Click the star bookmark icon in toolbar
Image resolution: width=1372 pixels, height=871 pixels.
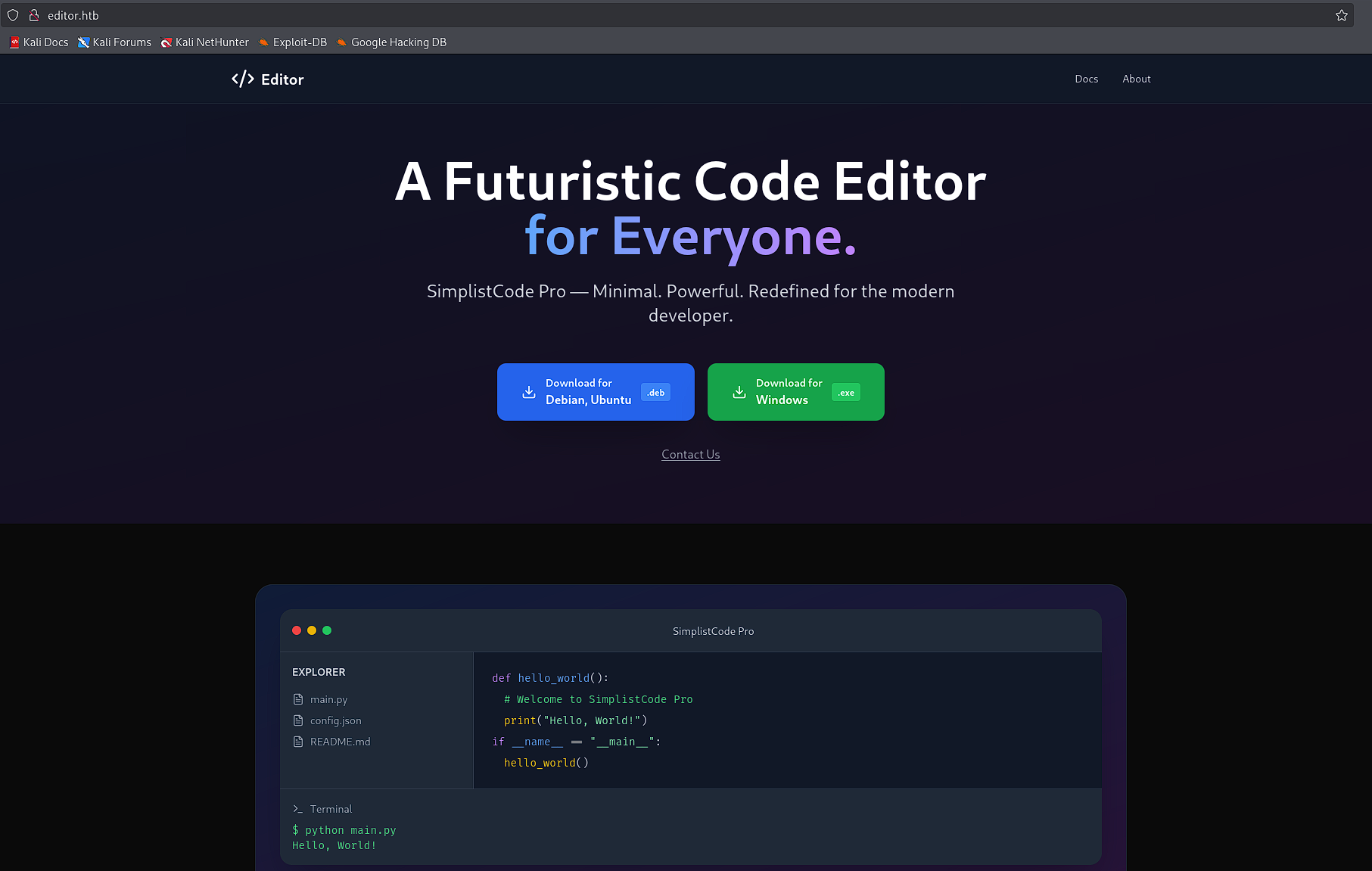pyautogui.click(x=1341, y=15)
